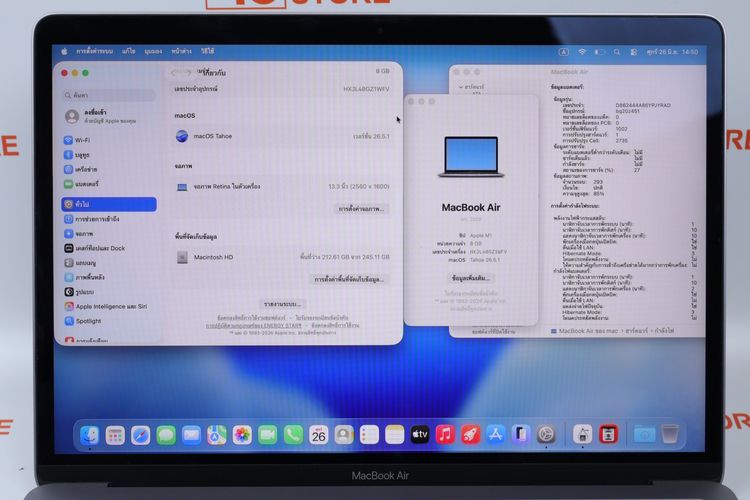The width and height of the screenshot is (750, 500).
Task: Open Safari from the Dock
Action: [x=140, y=435]
